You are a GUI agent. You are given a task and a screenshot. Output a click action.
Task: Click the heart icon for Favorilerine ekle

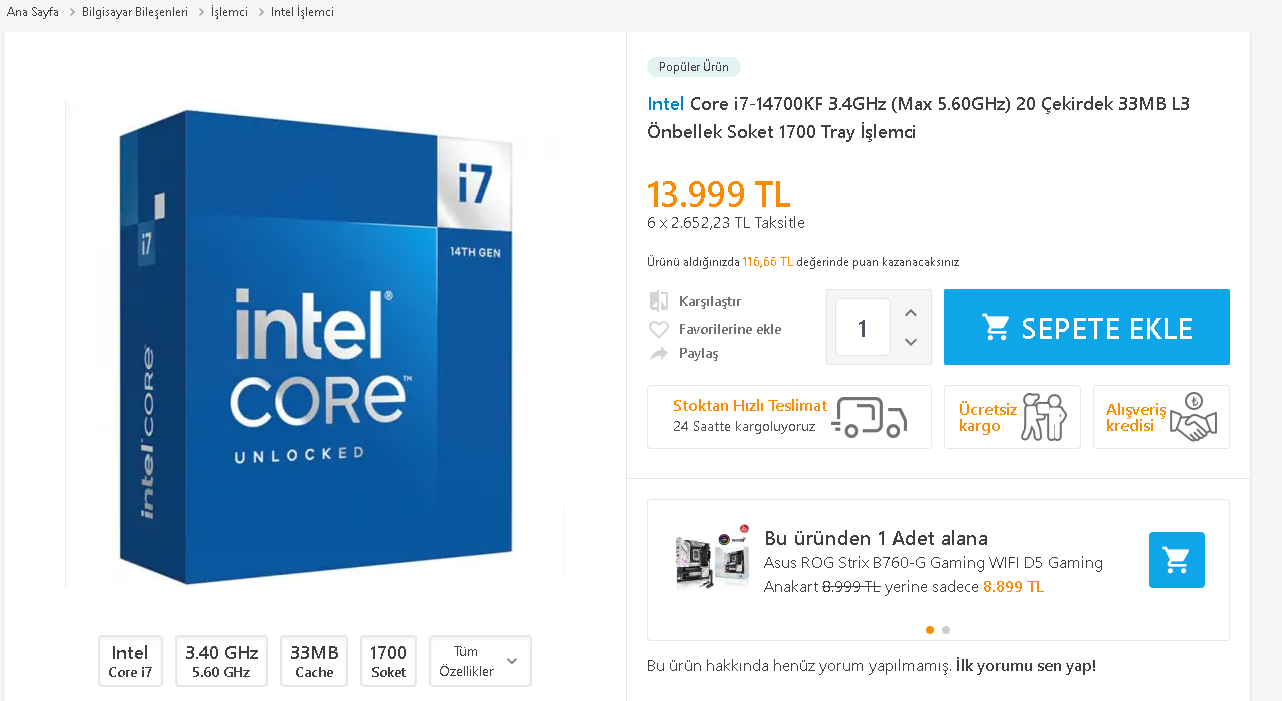coord(658,329)
